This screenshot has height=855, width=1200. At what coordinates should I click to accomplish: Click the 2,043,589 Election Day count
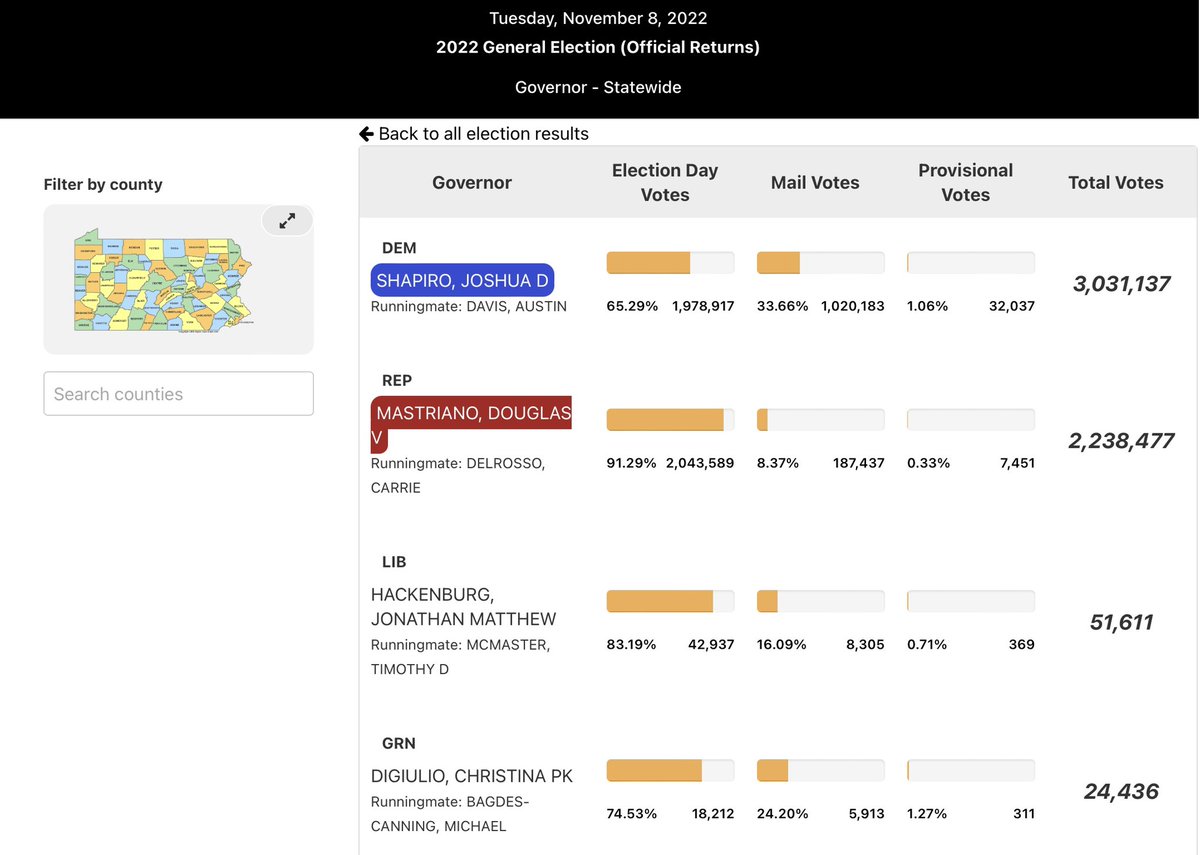click(x=700, y=463)
